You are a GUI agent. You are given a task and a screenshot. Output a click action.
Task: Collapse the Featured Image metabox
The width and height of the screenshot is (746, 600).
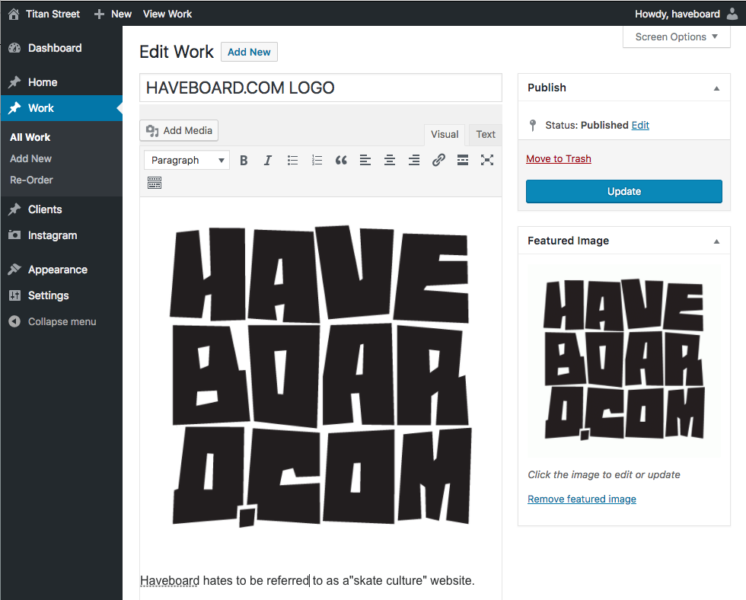click(x=717, y=241)
